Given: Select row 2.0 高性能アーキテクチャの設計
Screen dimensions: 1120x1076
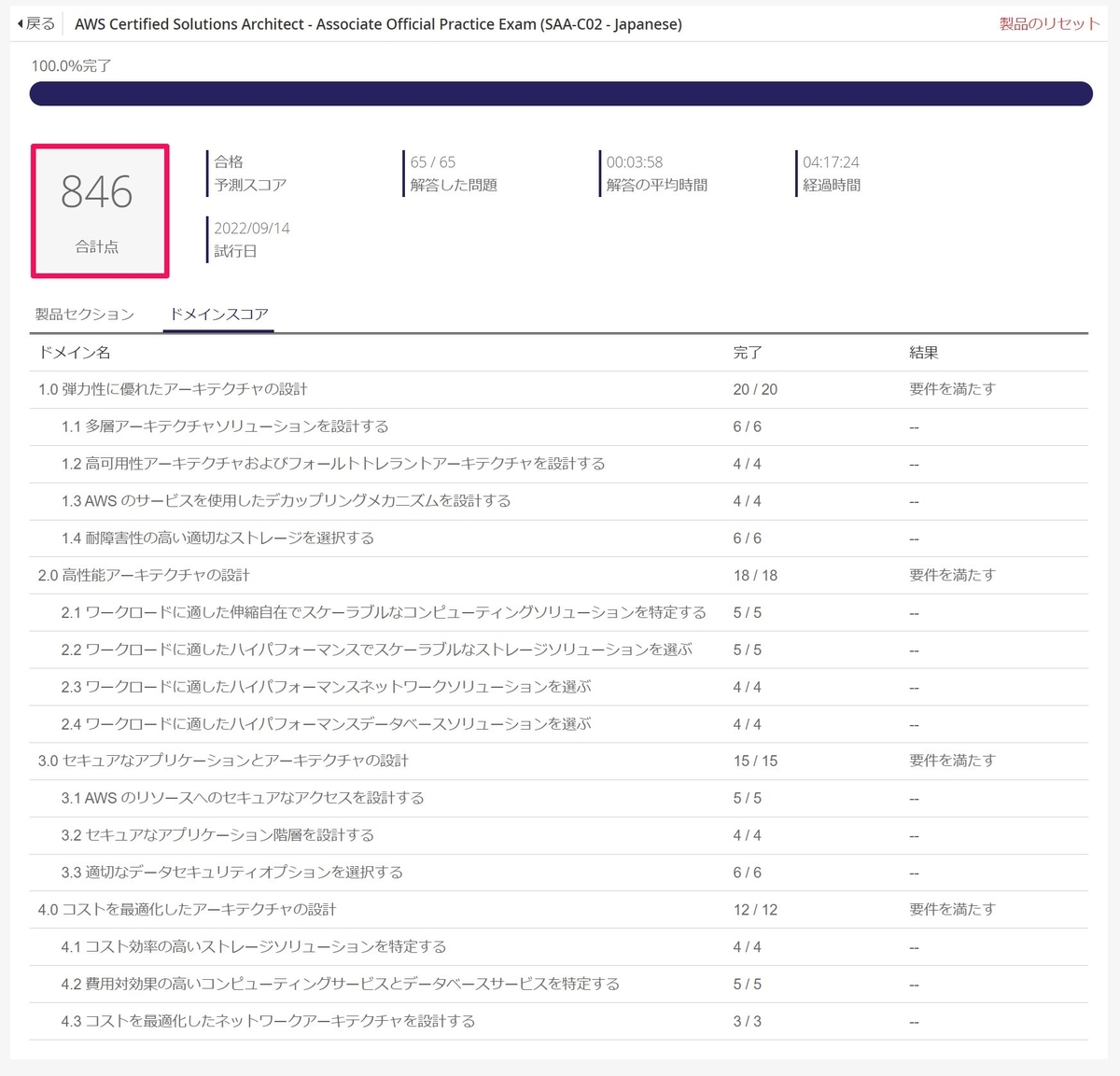Looking at the screenshot, I should coord(559,576).
